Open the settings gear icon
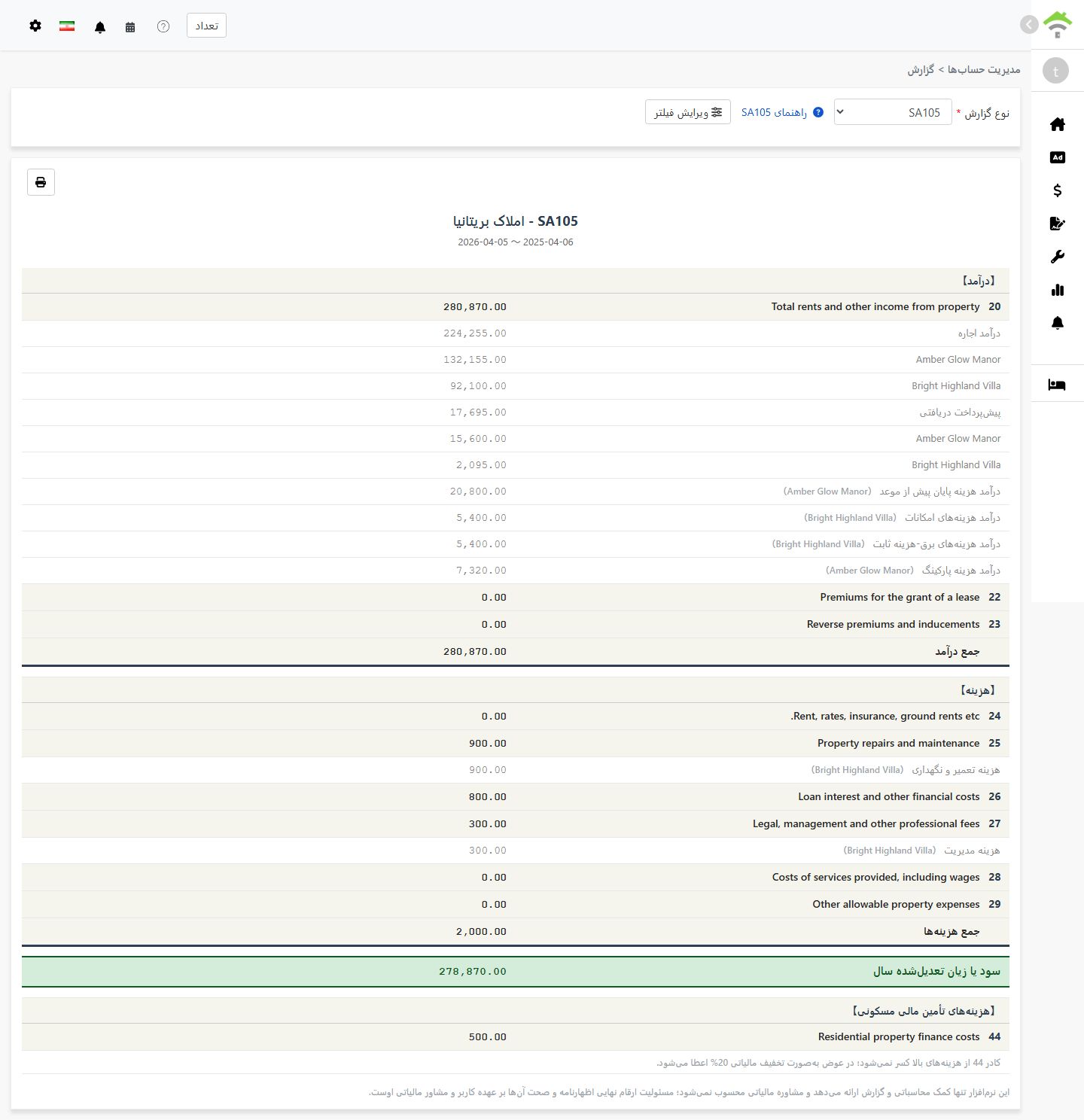The image size is (1084, 1120). pyautogui.click(x=35, y=26)
